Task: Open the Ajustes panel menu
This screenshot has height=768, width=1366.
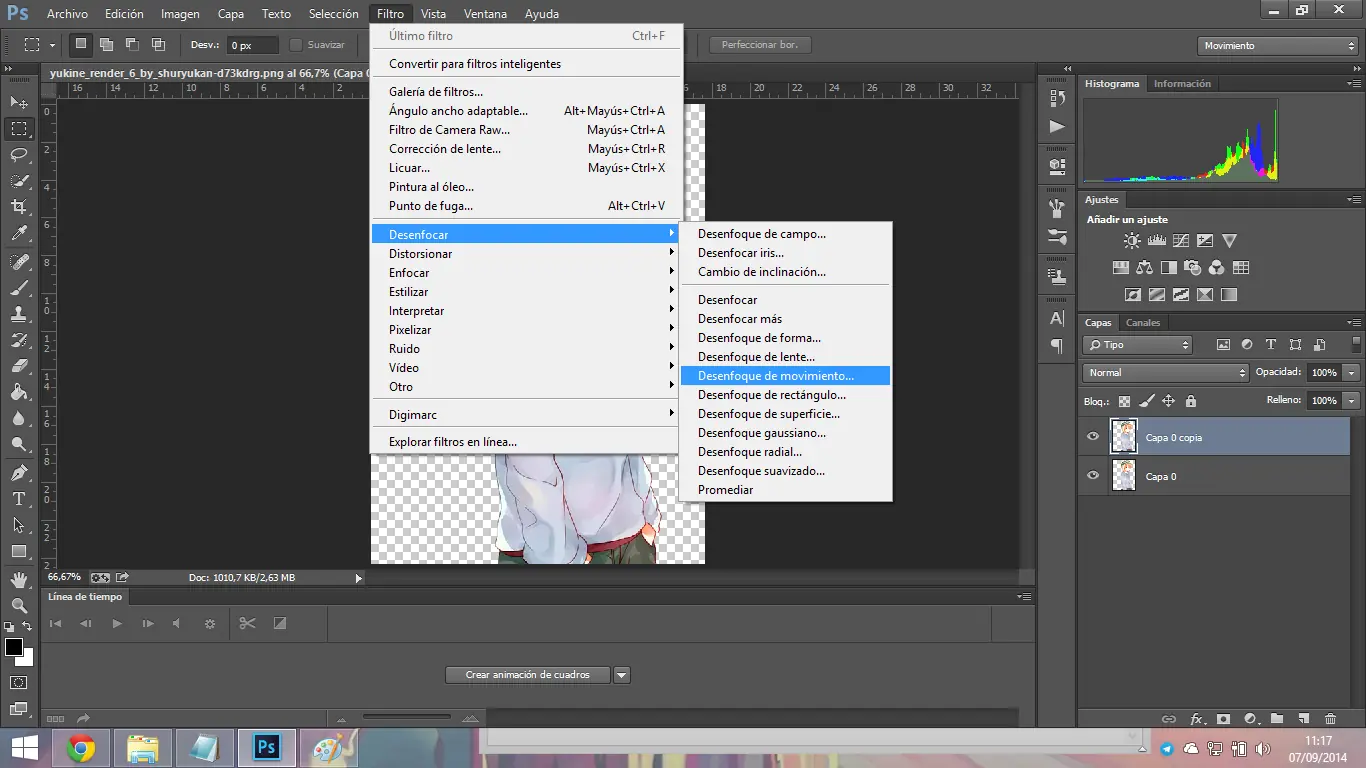Action: [x=1353, y=200]
